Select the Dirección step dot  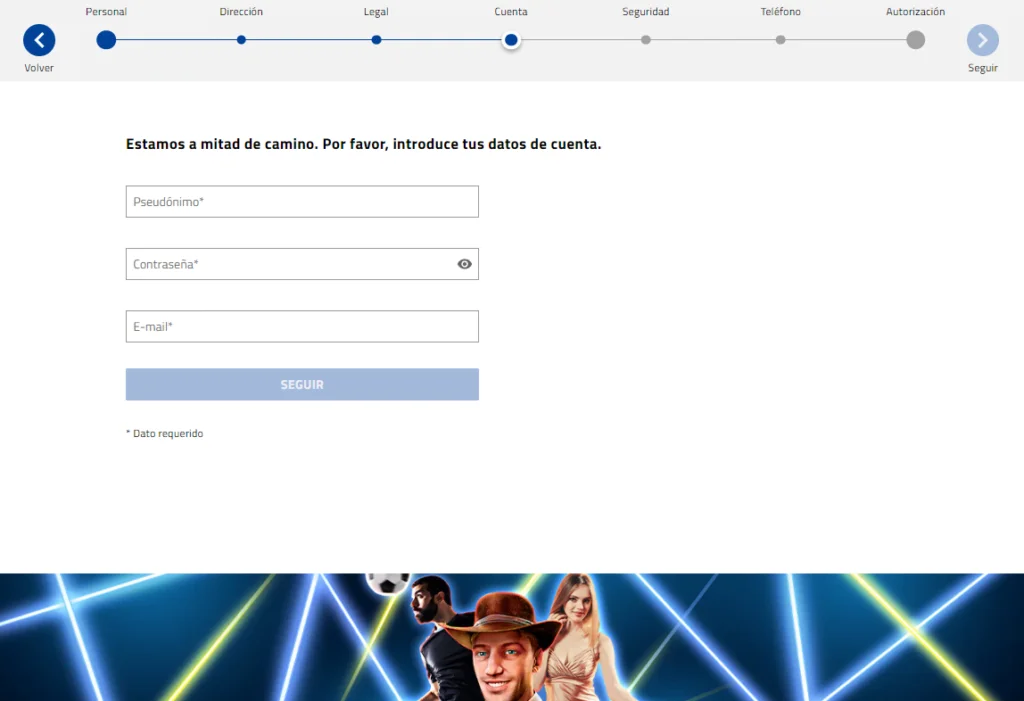241,40
